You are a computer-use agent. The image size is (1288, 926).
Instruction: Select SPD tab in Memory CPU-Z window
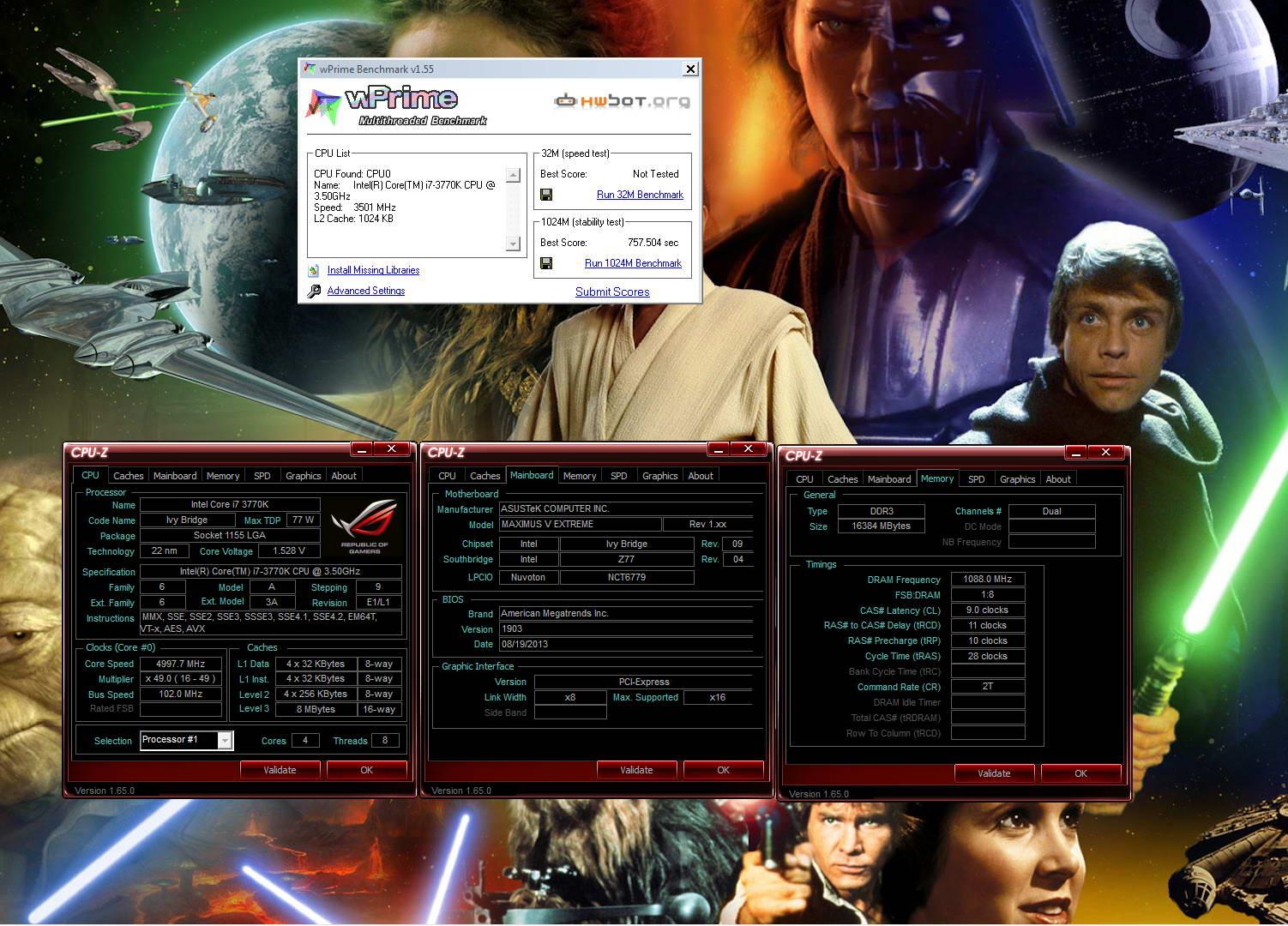click(977, 479)
